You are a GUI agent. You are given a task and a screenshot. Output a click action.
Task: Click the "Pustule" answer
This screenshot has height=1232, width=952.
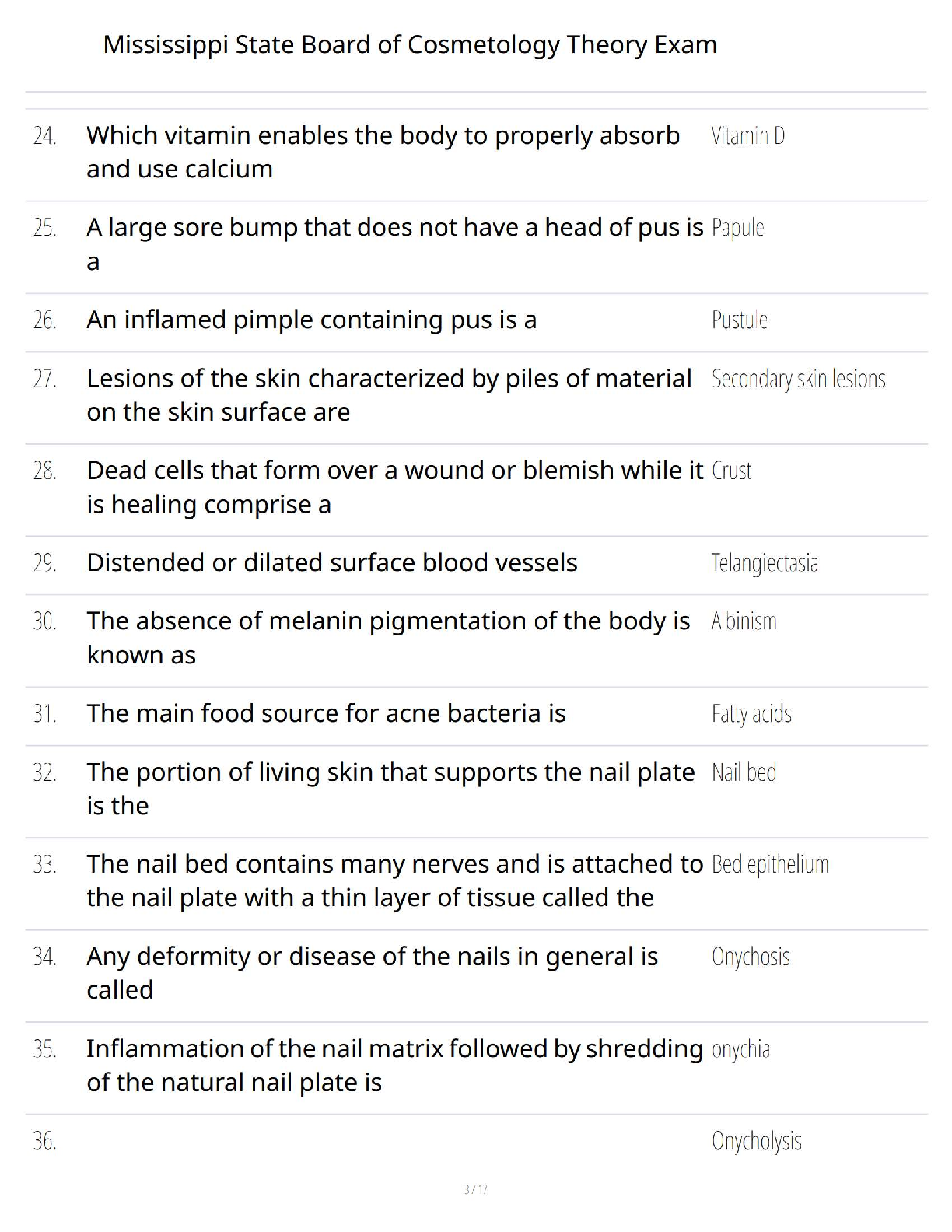[x=739, y=320]
